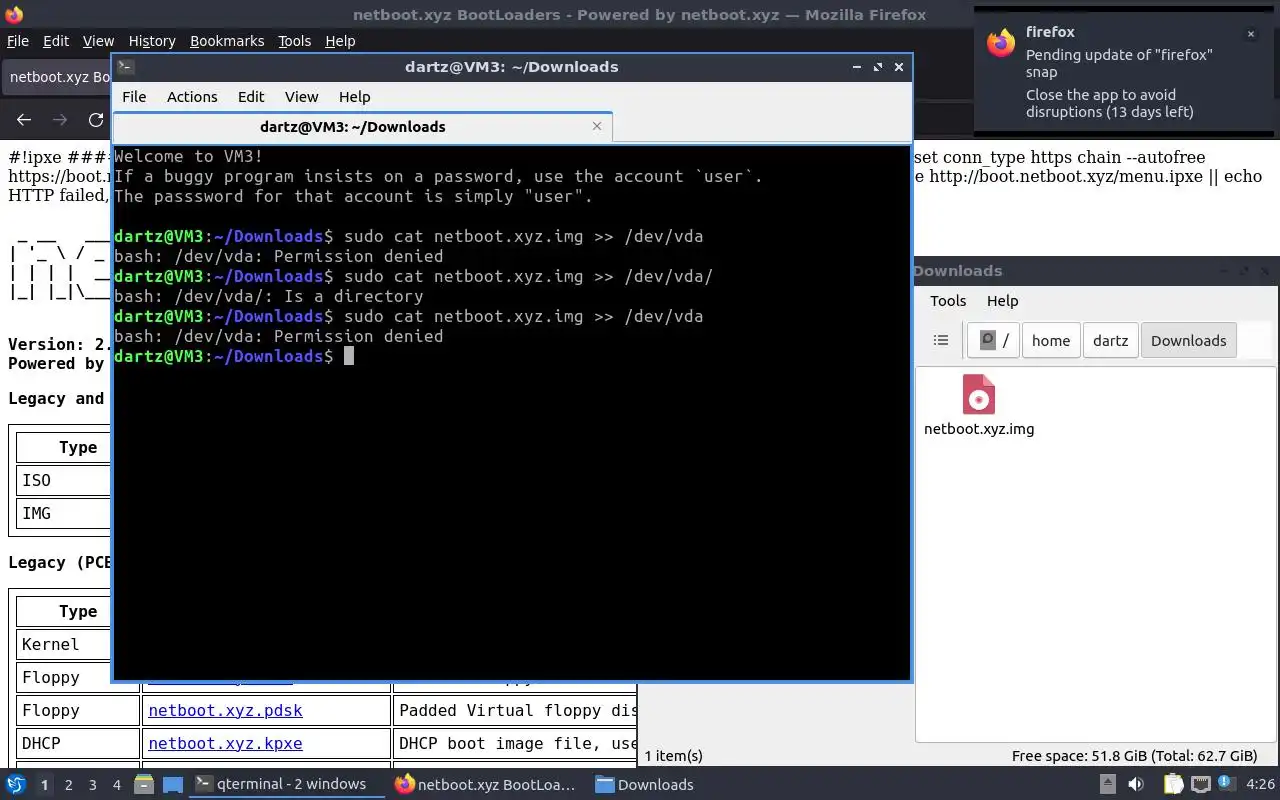Switch to virtual desktop 2
This screenshot has height=800, width=1280.
click(x=69, y=785)
